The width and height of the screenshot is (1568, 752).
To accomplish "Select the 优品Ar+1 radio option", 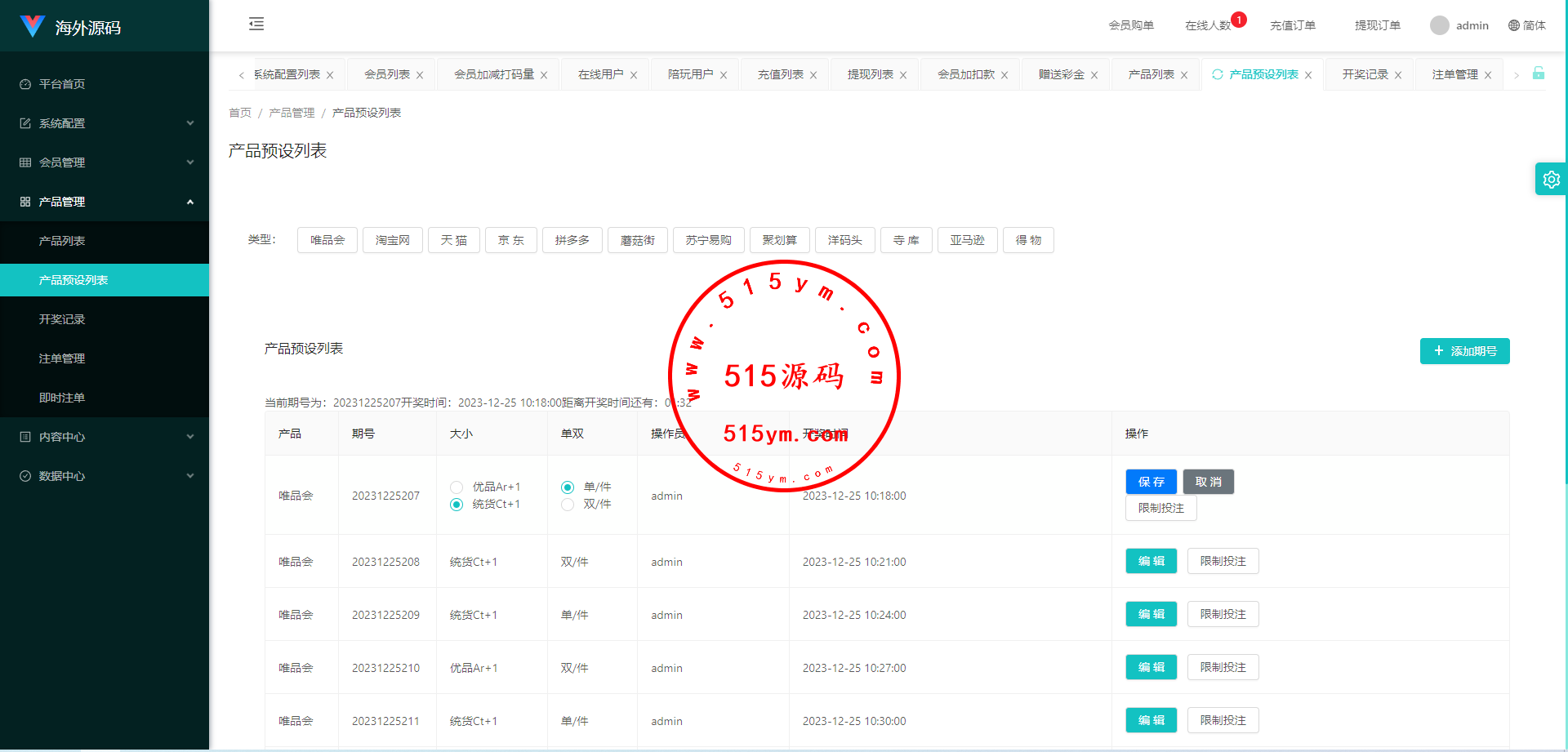I will [x=457, y=487].
